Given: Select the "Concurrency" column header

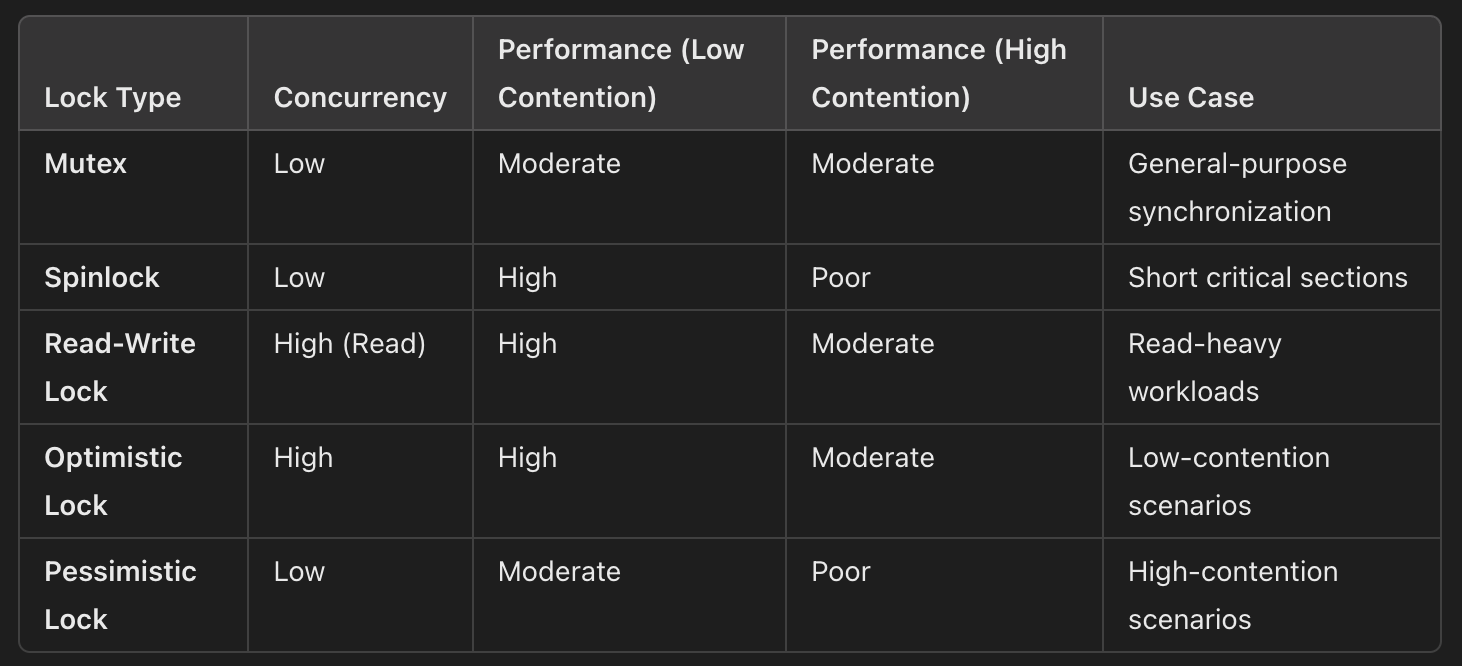Looking at the screenshot, I should [360, 97].
